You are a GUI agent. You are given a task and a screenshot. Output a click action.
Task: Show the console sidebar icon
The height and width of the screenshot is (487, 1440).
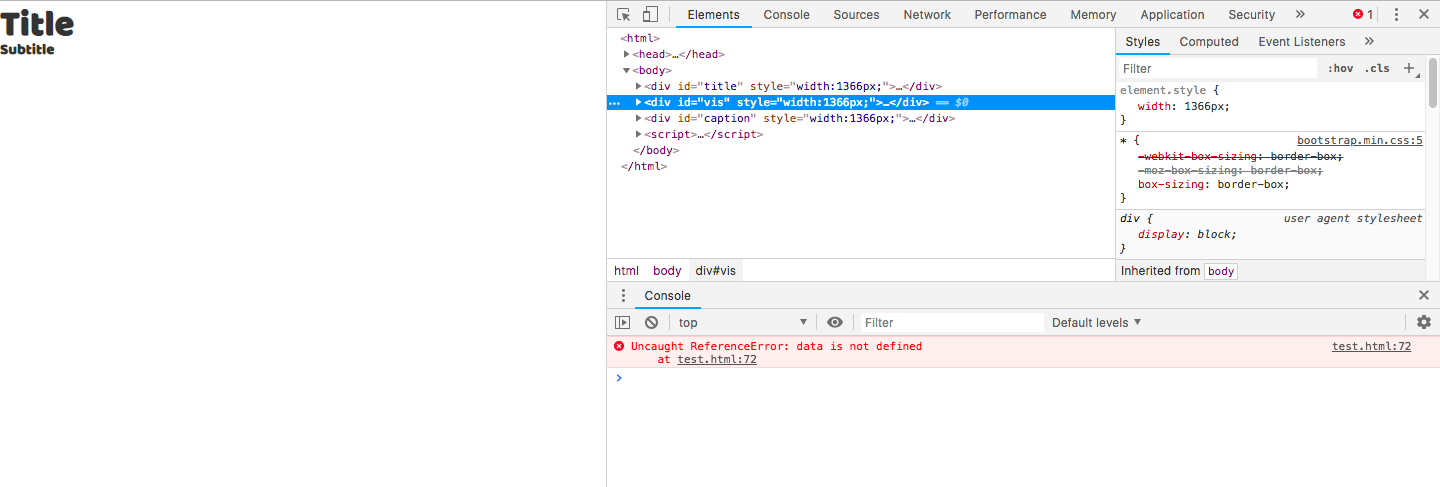[x=622, y=322]
